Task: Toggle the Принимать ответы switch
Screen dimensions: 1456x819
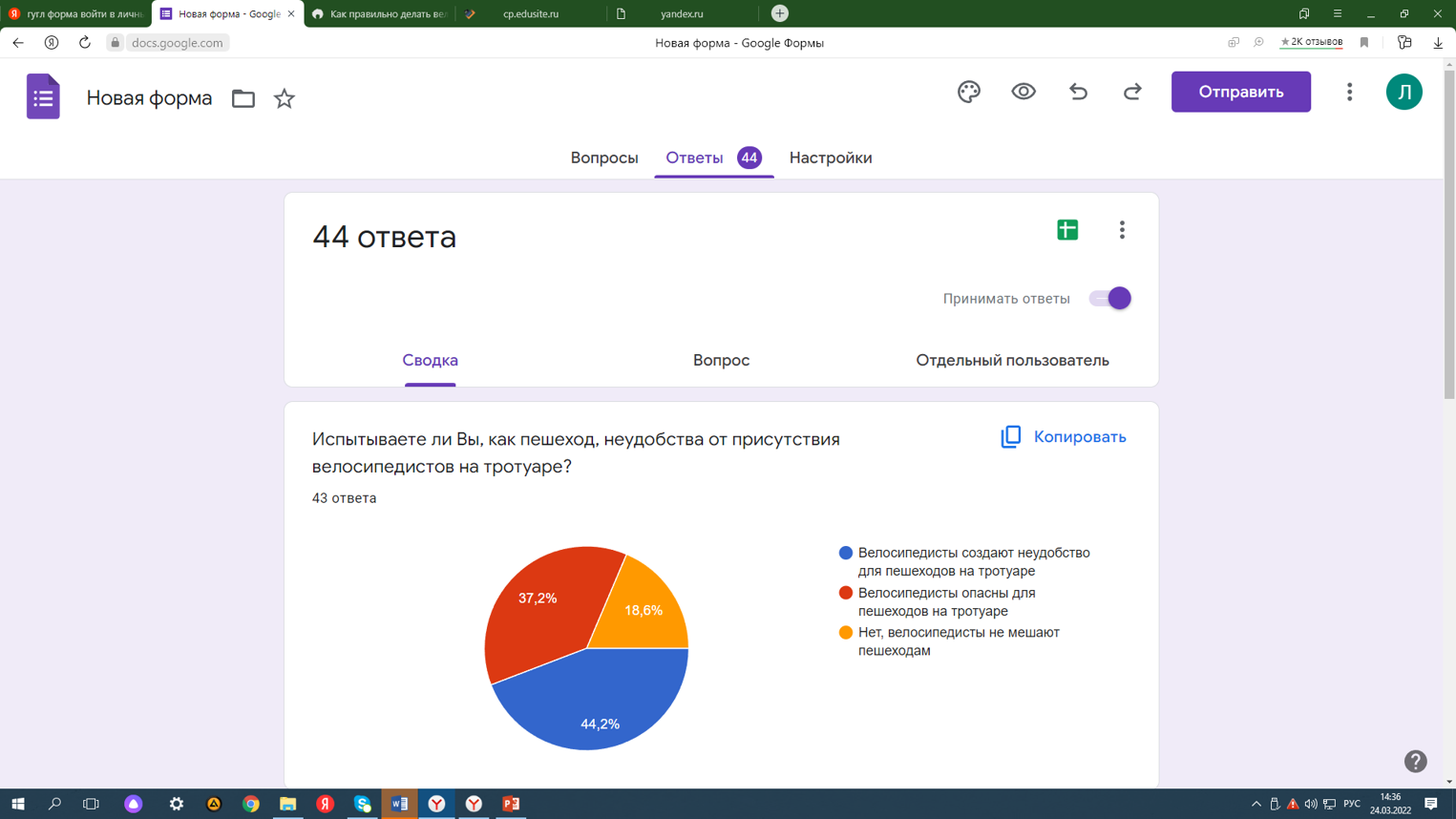Action: pyautogui.click(x=1110, y=299)
